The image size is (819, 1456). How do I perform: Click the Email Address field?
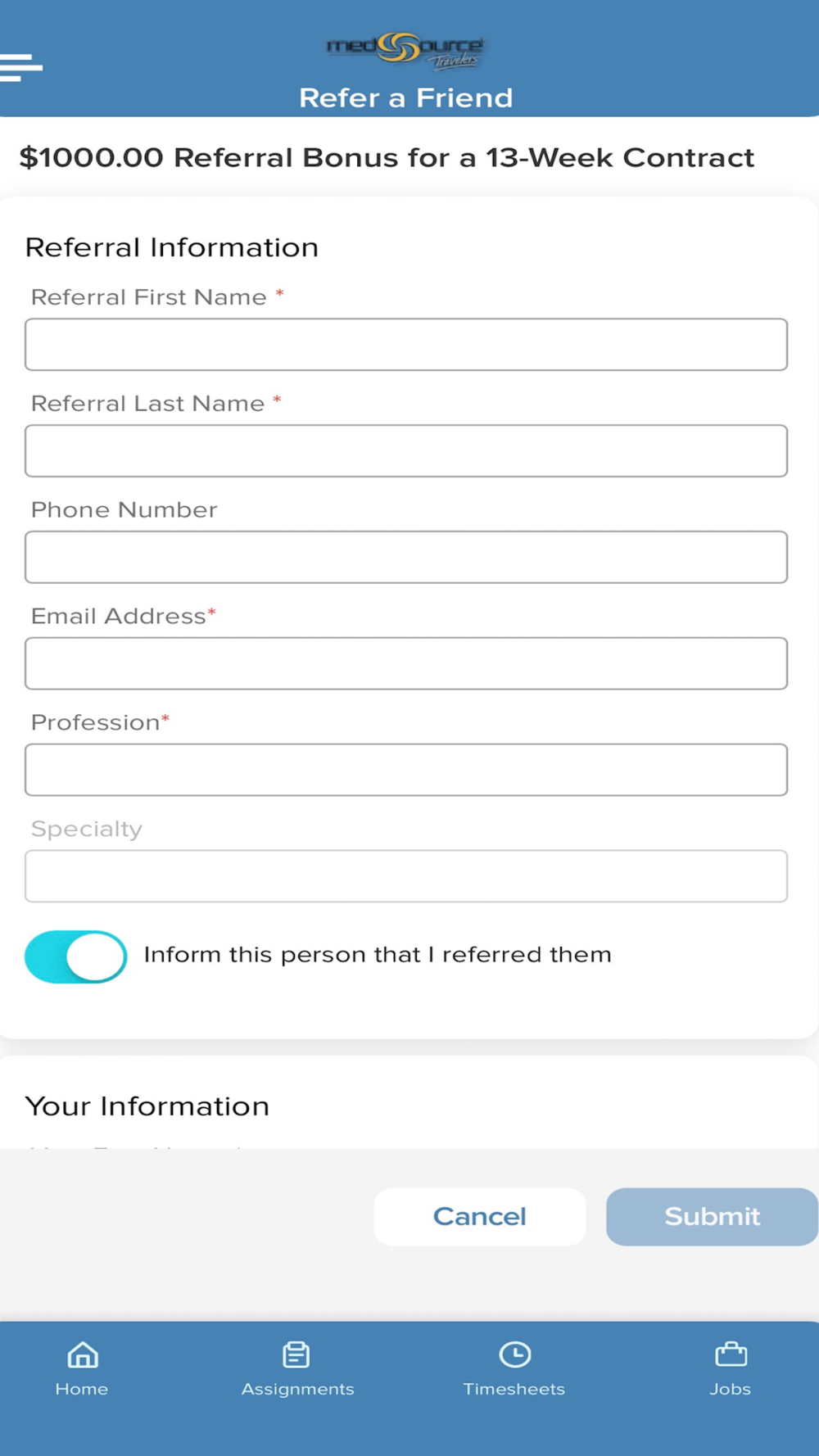406,664
